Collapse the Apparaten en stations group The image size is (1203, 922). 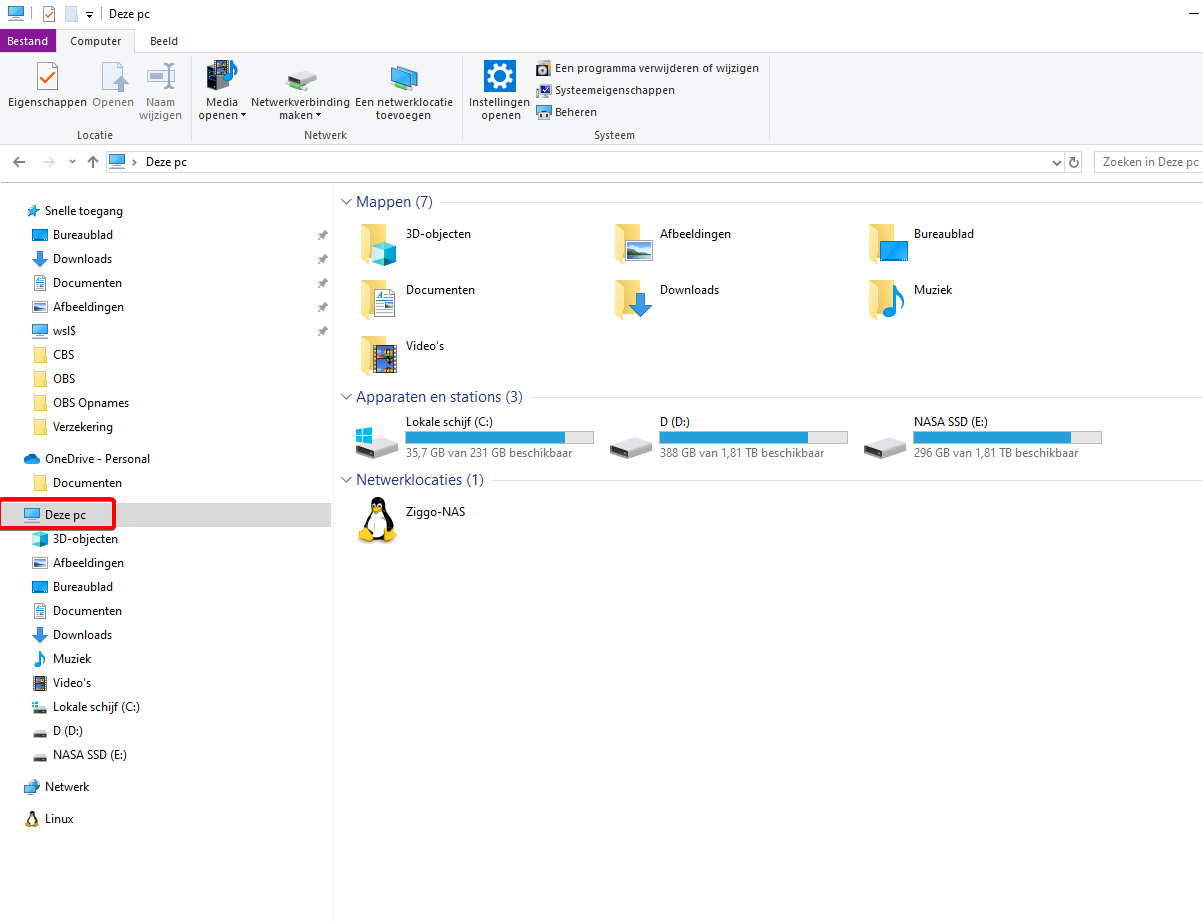(x=346, y=397)
